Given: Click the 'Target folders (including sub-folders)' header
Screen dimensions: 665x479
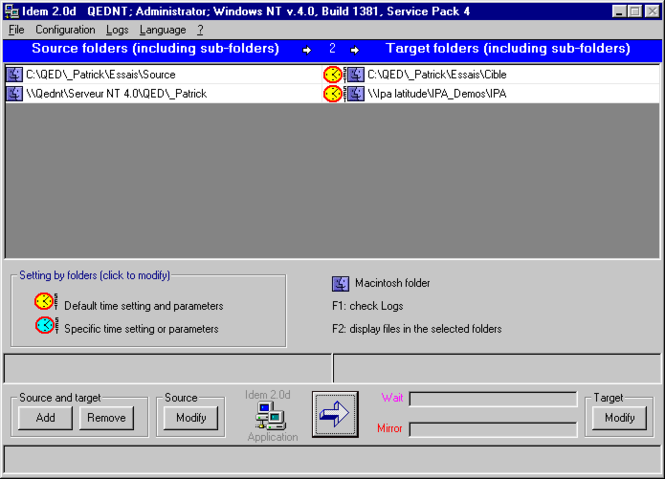Looking at the screenshot, I should tap(508, 48).
